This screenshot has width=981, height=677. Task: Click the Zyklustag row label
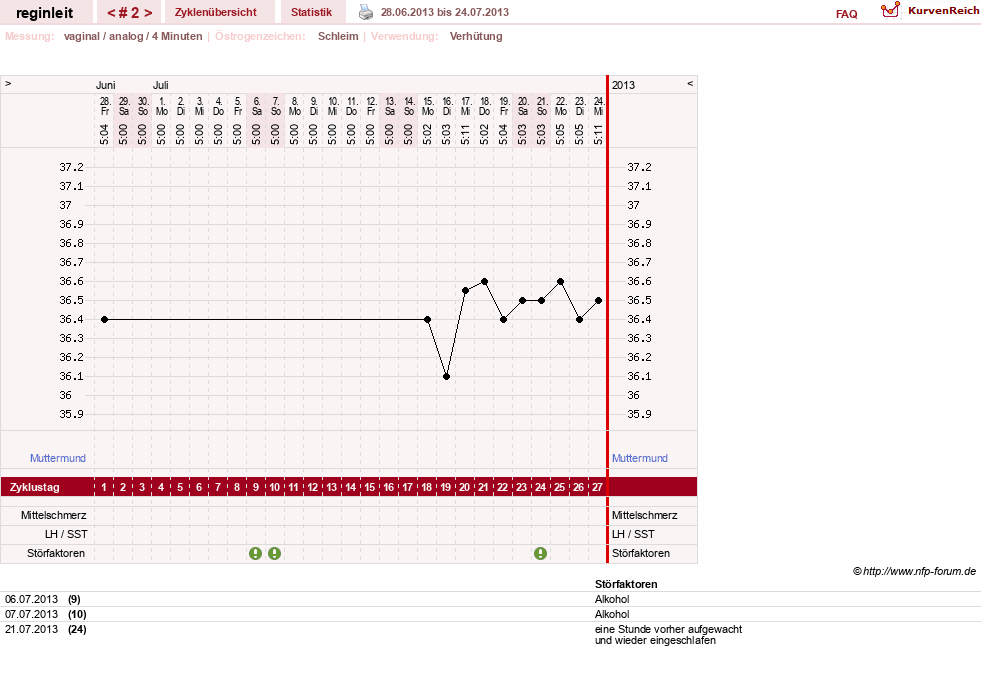(34, 487)
